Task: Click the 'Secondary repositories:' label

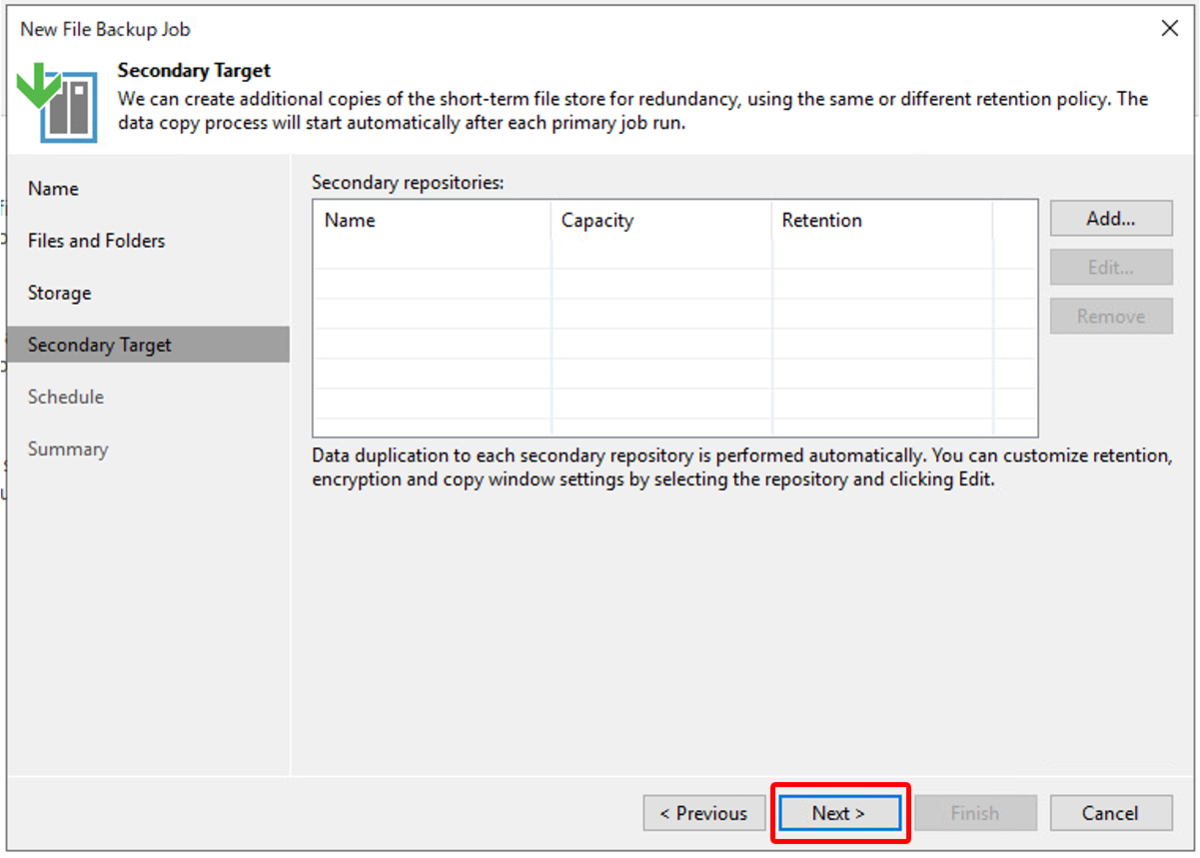Action: click(x=408, y=183)
